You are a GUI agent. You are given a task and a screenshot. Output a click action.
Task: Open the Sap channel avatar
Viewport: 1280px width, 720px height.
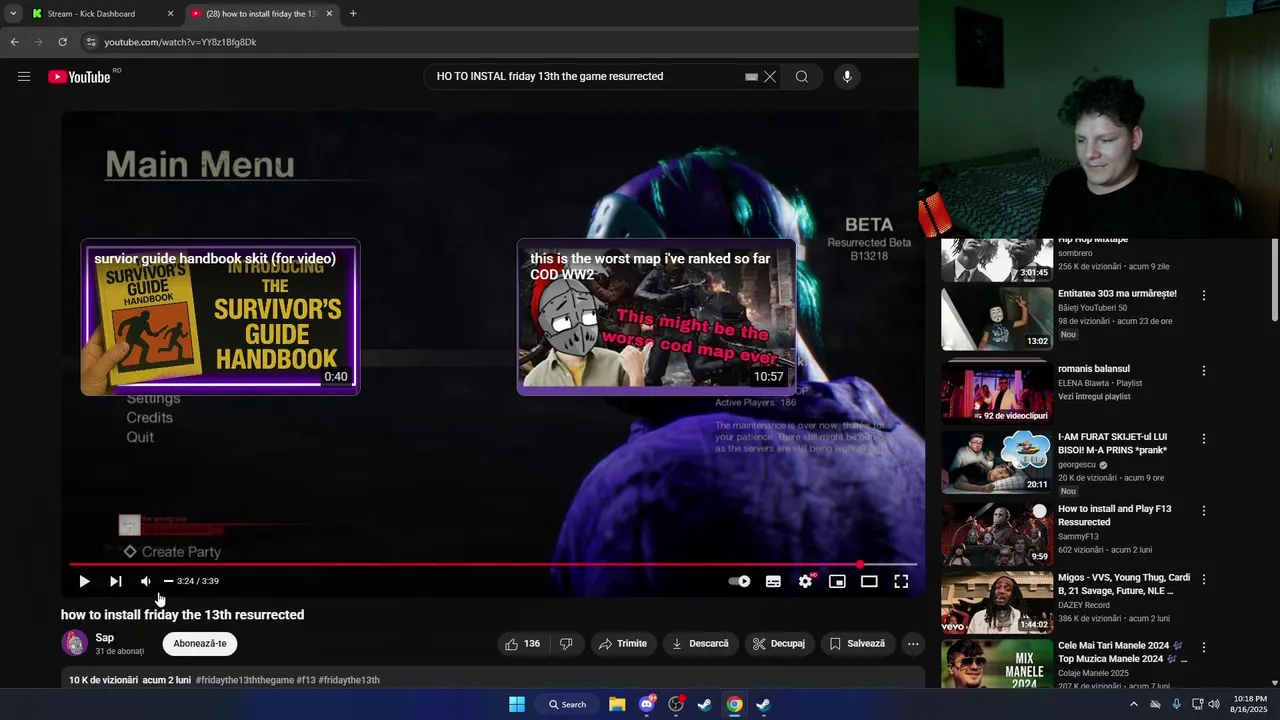(x=75, y=643)
